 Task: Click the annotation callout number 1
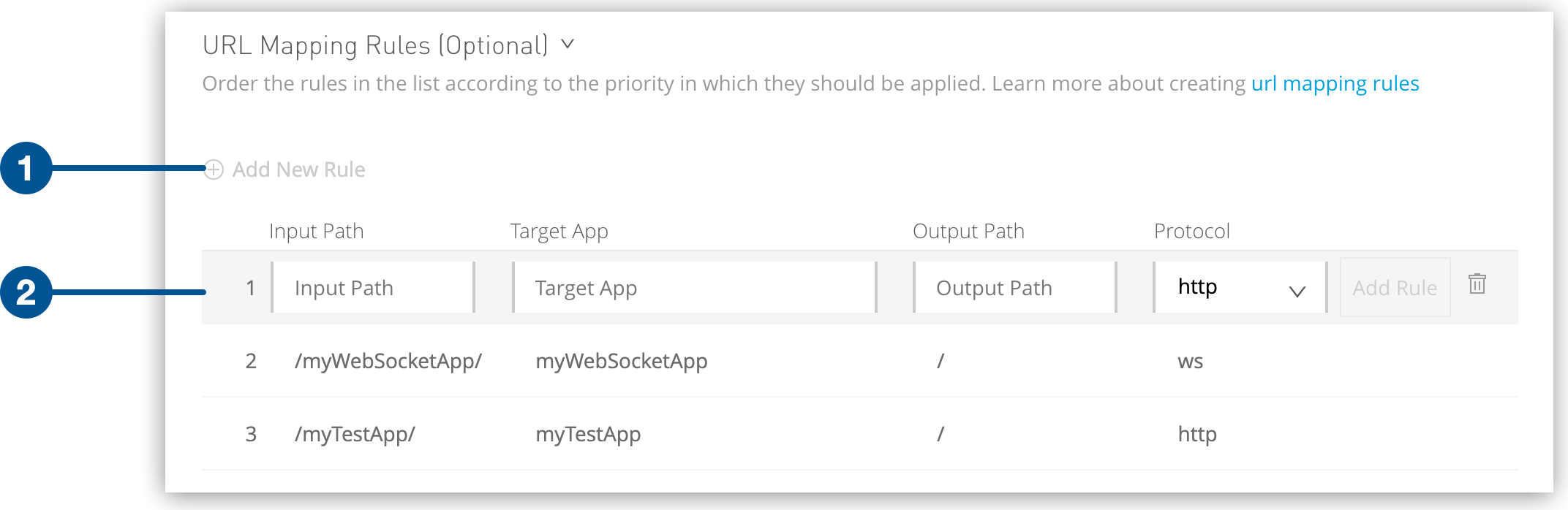pyautogui.click(x=26, y=170)
